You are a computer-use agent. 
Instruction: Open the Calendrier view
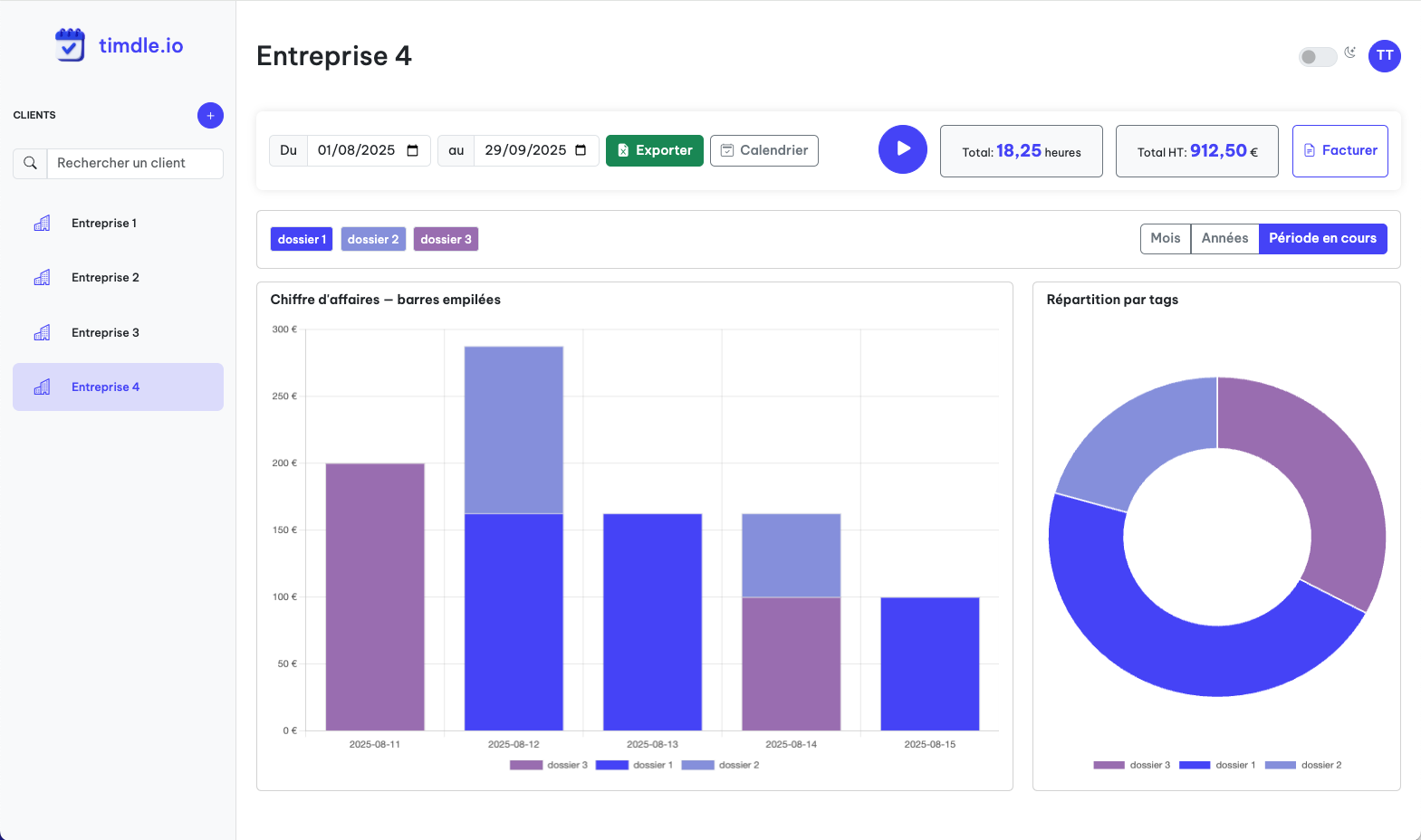tap(763, 150)
